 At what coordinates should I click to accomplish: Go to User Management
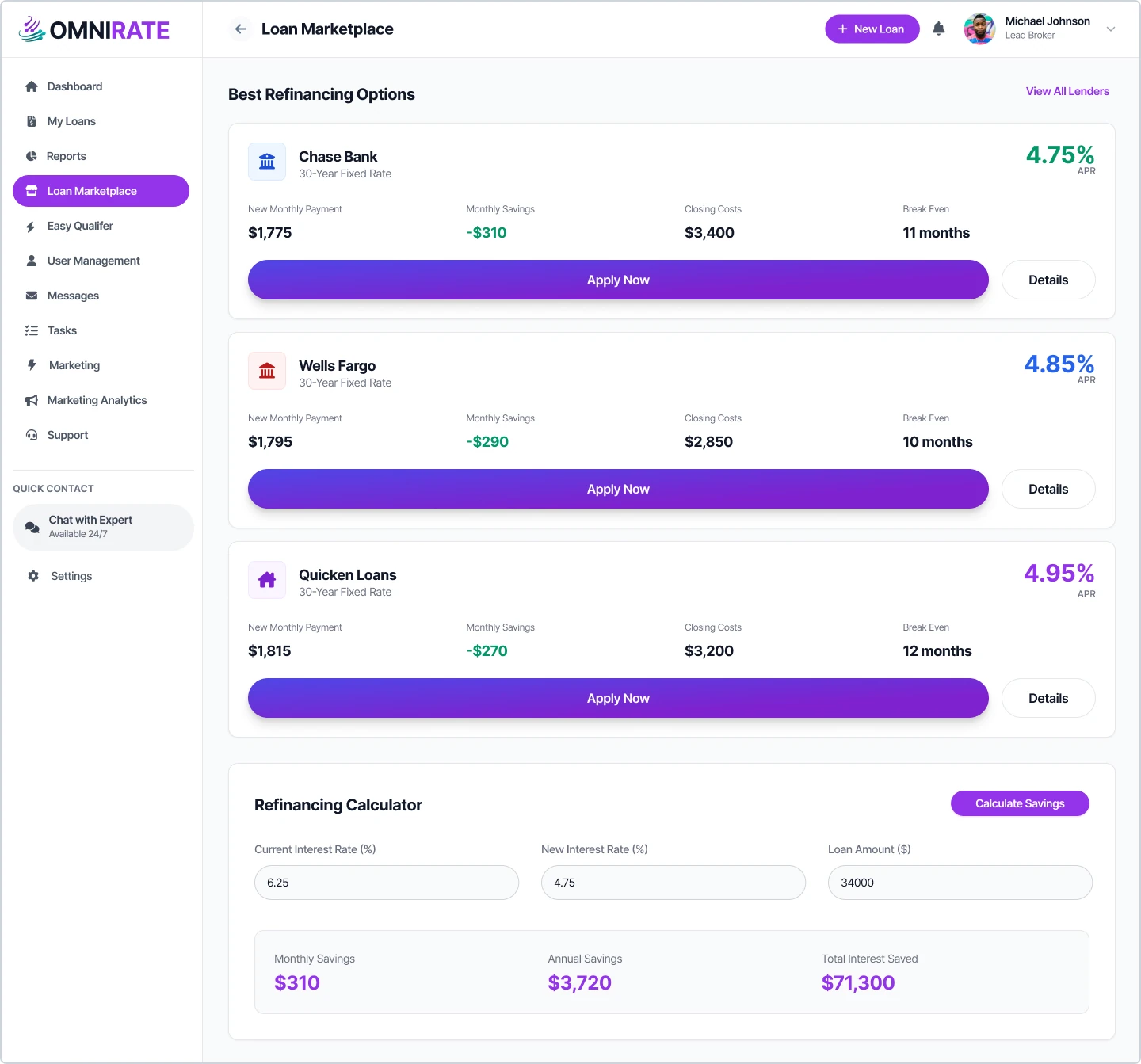pyautogui.click(x=101, y=261)
